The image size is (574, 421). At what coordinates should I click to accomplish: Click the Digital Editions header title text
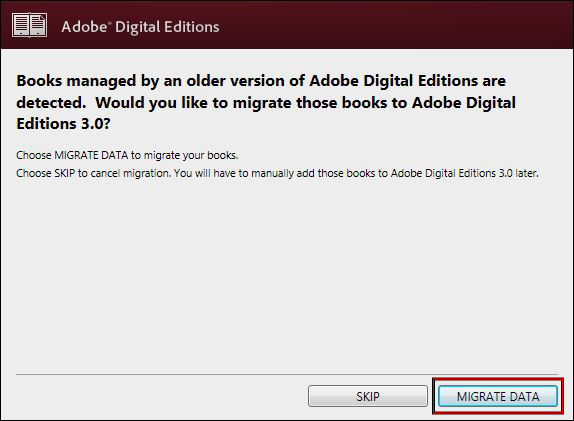coord(167,27)
